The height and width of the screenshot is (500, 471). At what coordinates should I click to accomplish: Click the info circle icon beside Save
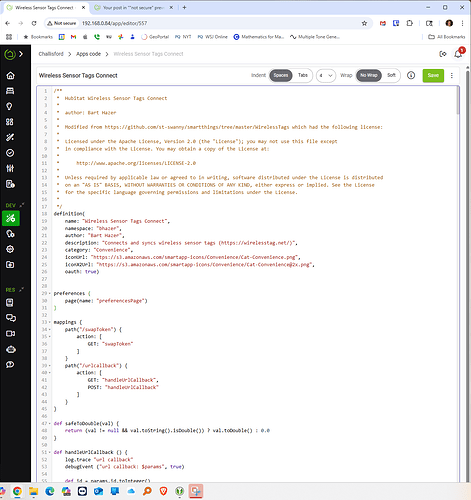click(411, 75)
